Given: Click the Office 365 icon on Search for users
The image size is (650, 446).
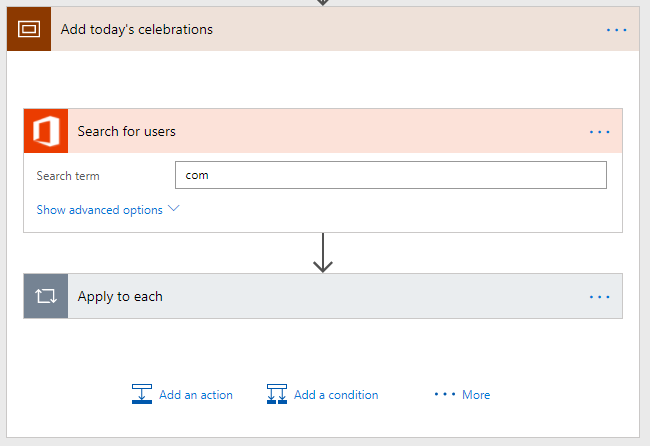Looking at the screenshot, I should click(46, 131).
